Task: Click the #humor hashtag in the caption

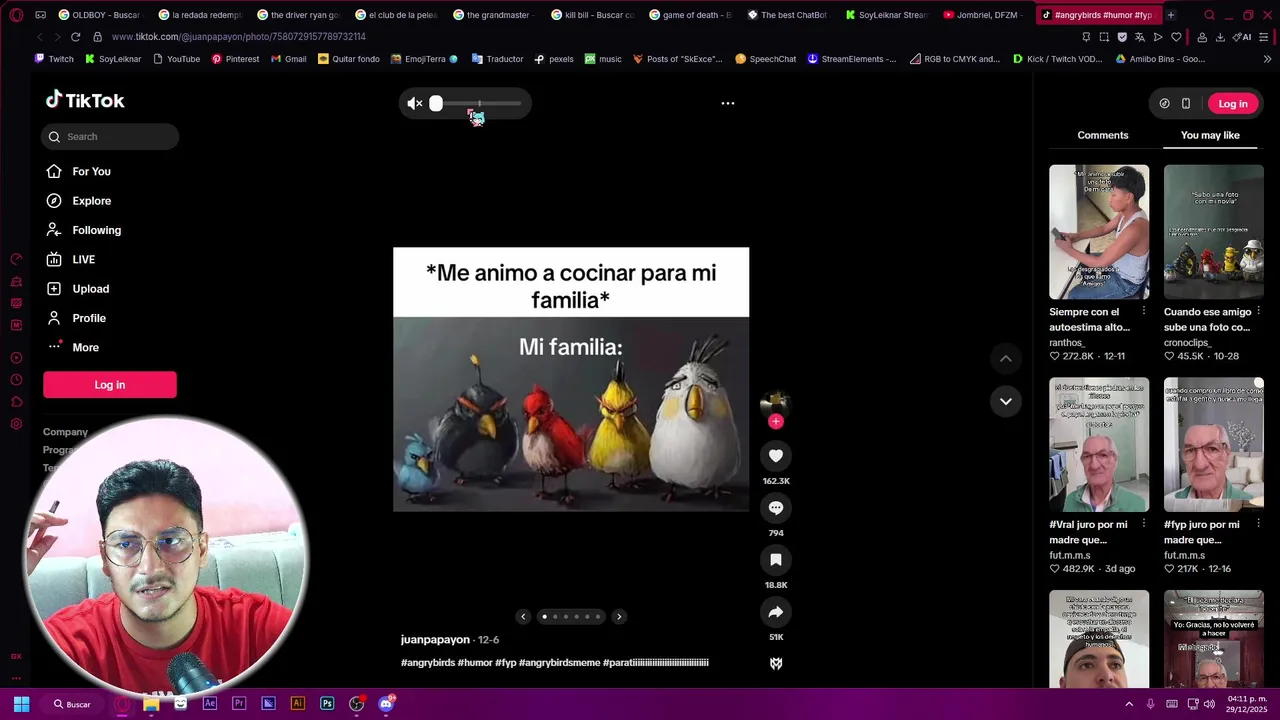Action: tap(475, 663)
